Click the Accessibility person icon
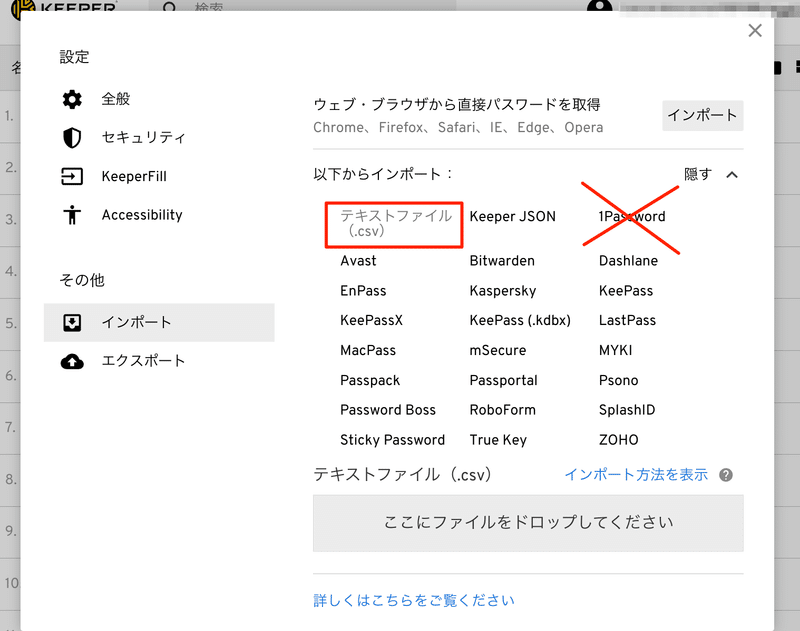Viewport: 800px width, 631px height. (x=72, y=215)
